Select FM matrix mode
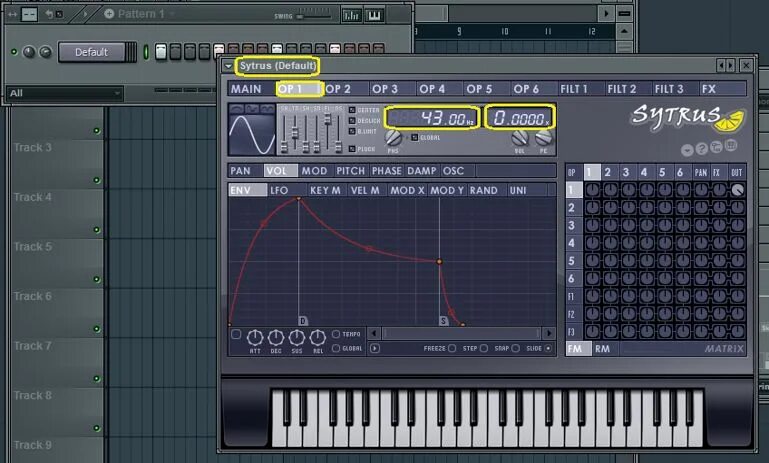 tap(579, 349)
